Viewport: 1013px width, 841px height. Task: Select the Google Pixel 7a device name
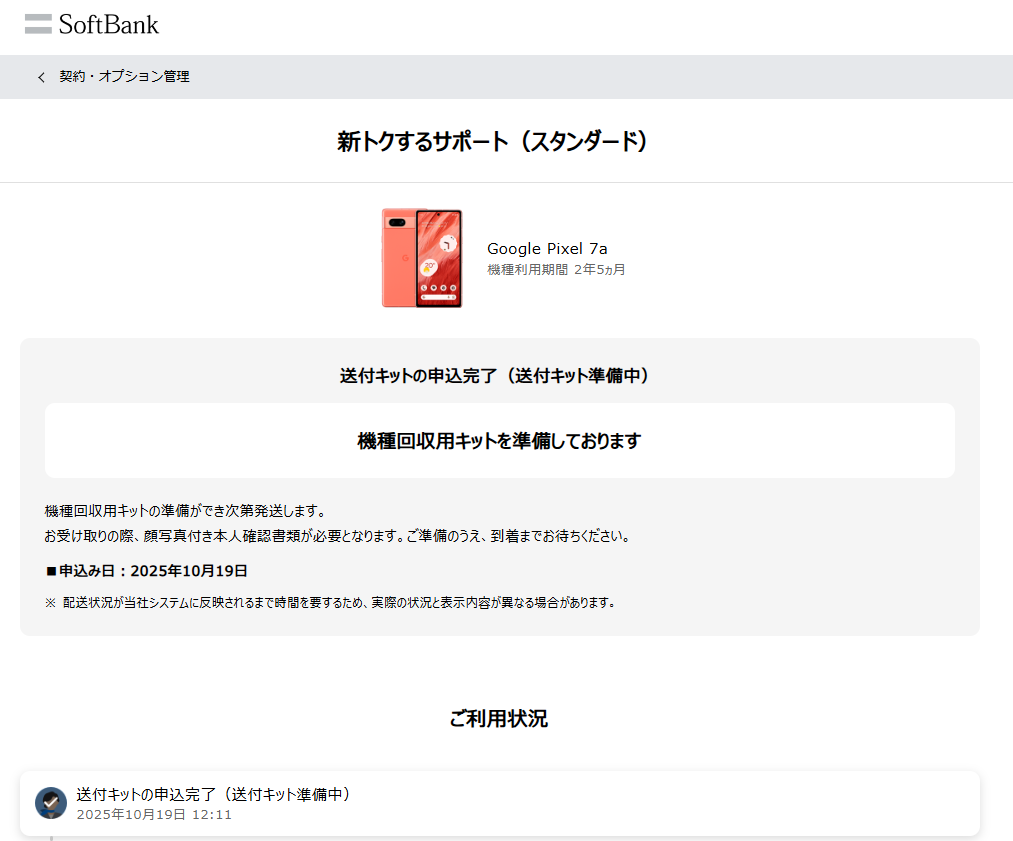point(547,248)
